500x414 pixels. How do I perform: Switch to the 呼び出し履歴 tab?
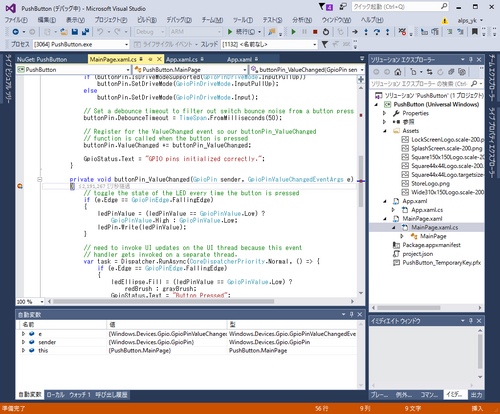pos(111,395)
